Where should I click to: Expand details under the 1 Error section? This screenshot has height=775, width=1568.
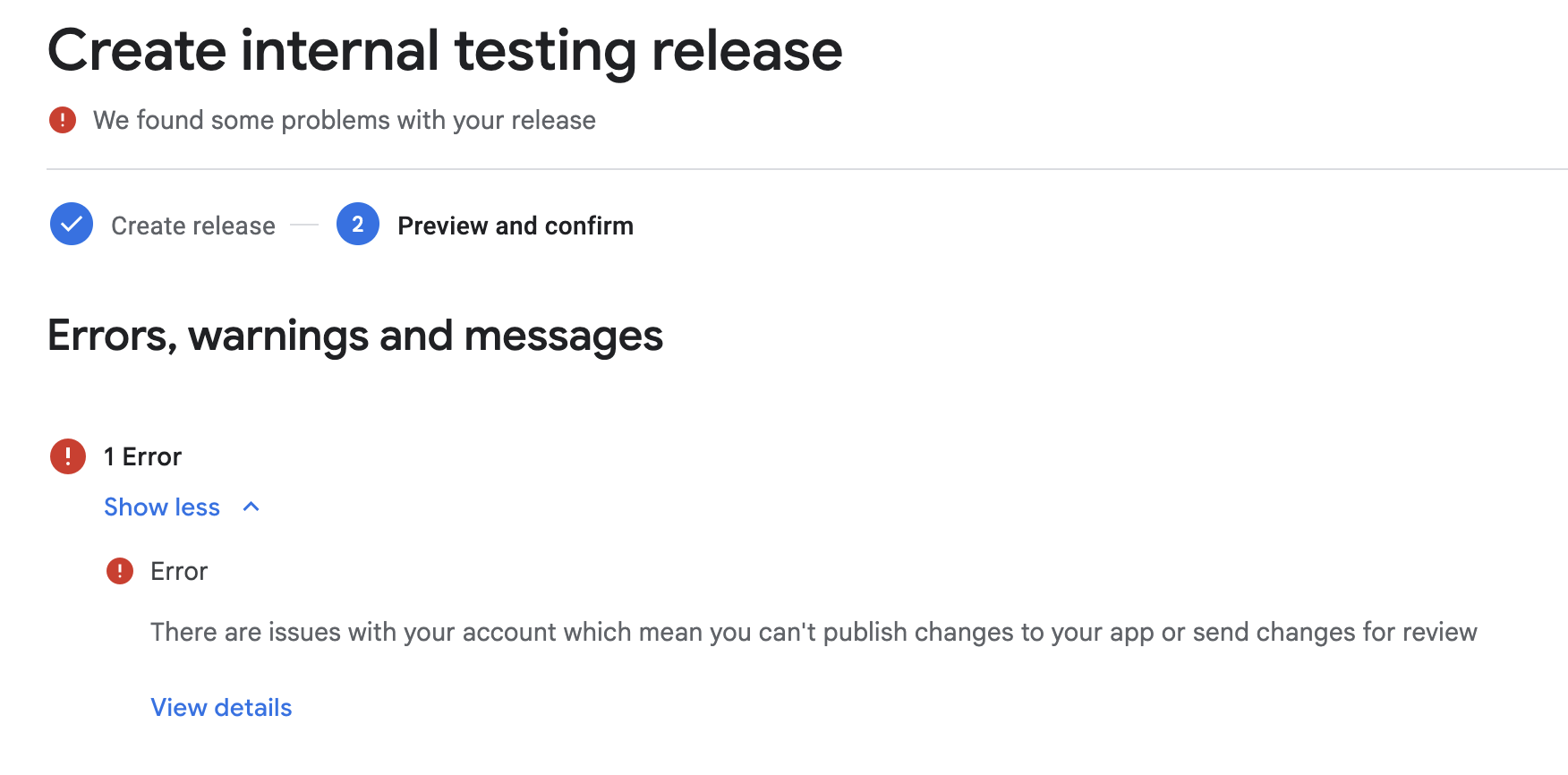click(x=161, y=507)
